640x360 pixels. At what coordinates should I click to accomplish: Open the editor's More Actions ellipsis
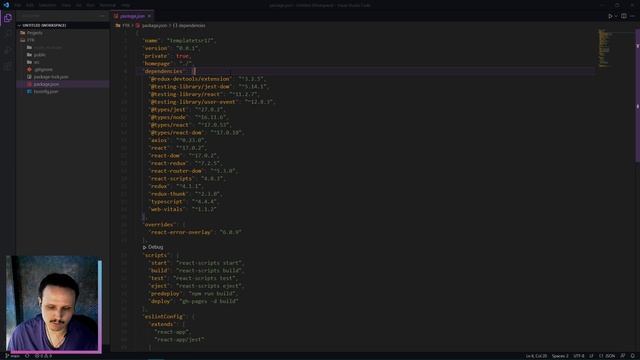click(633, 16)
